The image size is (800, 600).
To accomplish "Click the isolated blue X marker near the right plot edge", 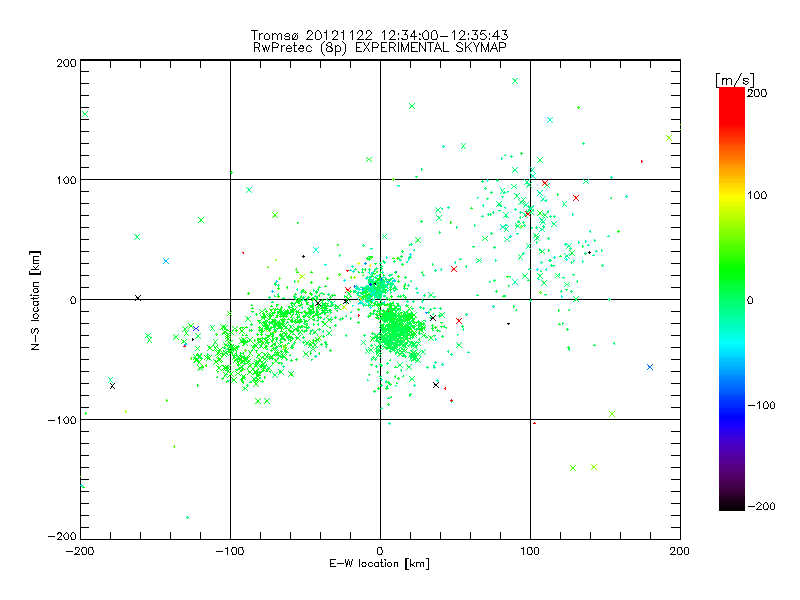I will (649, 367).
